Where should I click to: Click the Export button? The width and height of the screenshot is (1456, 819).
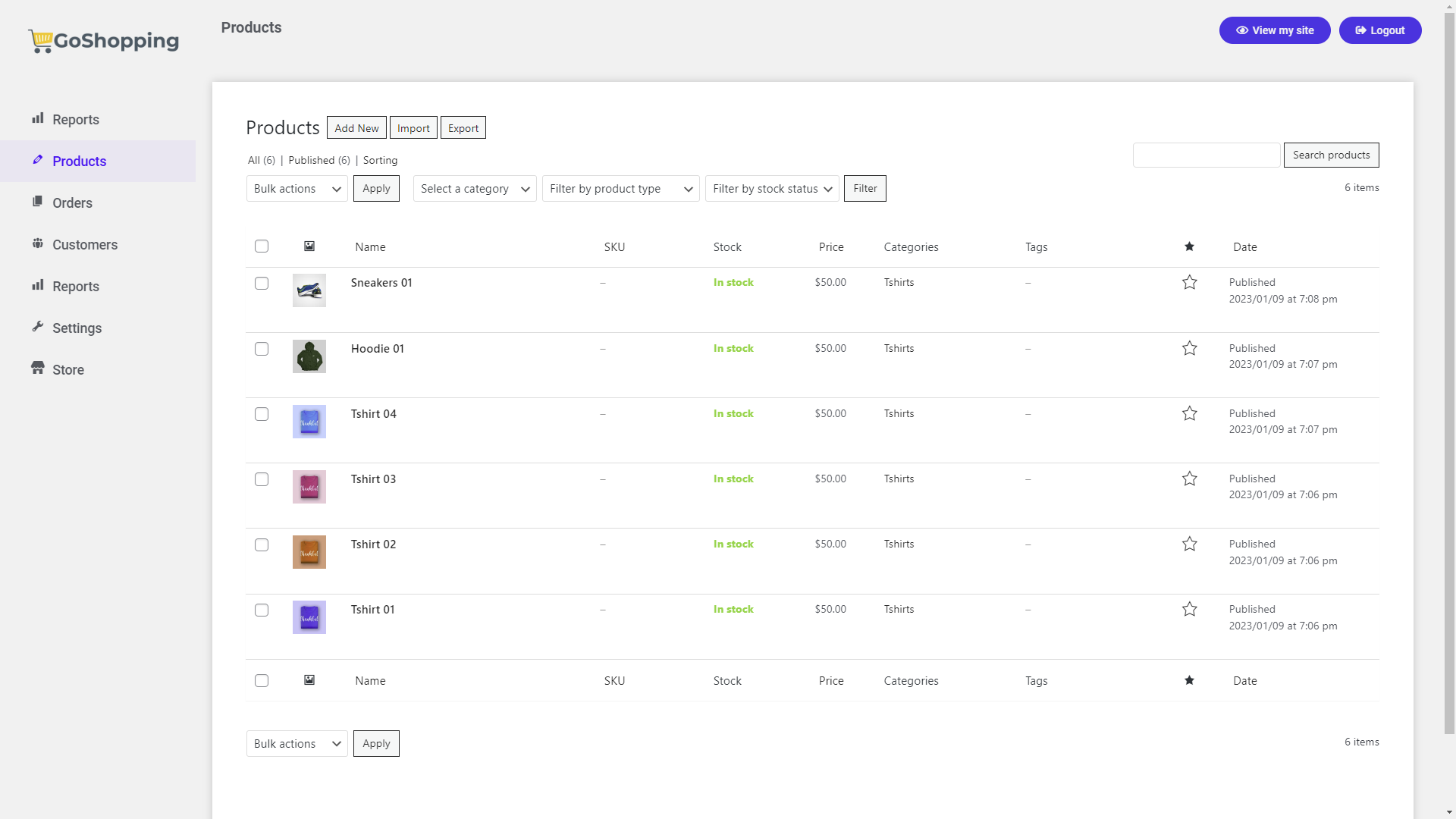pos(463,128)
